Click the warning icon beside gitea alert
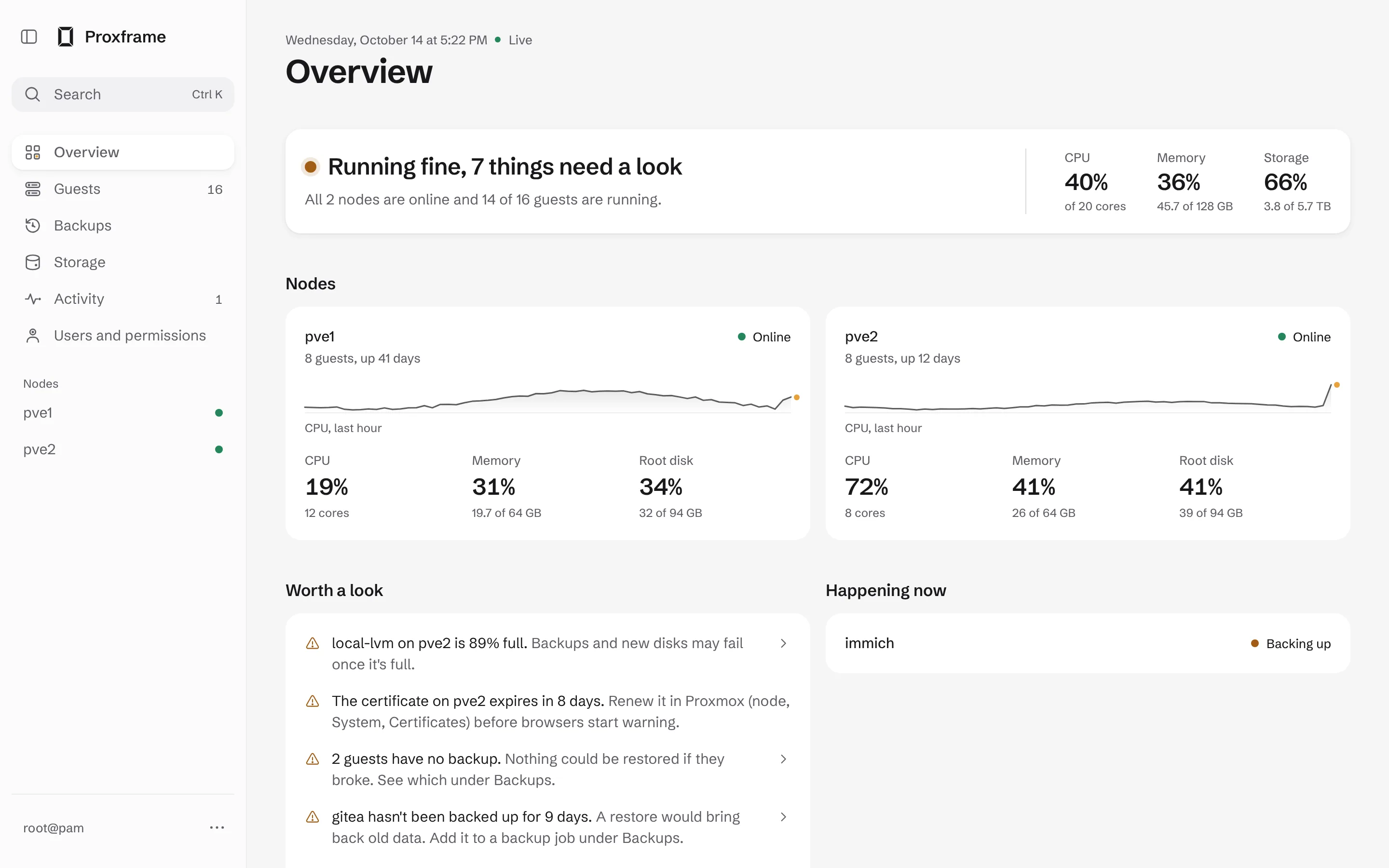The image size is (1389, 868). pos(312,817)
